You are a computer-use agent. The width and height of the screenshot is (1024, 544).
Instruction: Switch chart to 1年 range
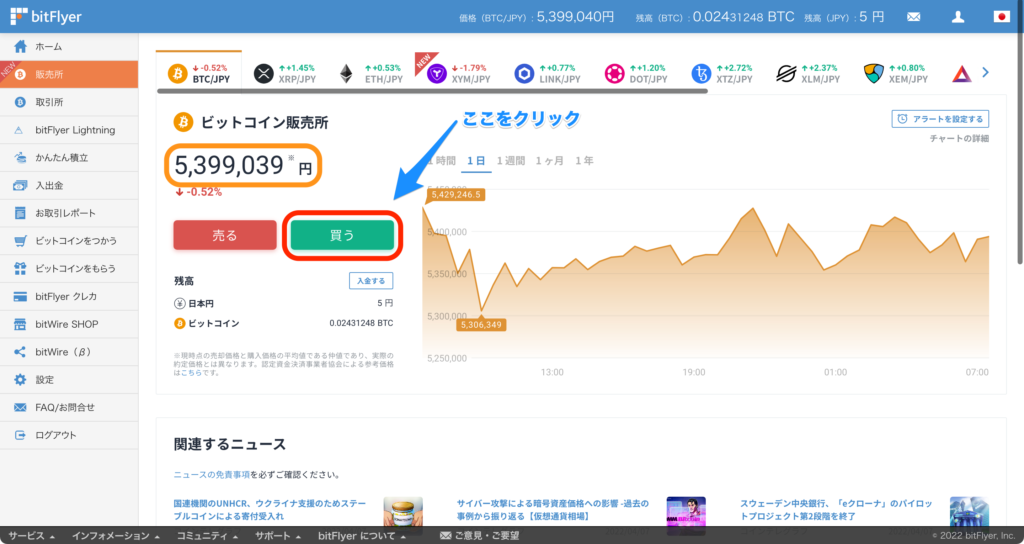pyautogui.click(x=584, y=161)
